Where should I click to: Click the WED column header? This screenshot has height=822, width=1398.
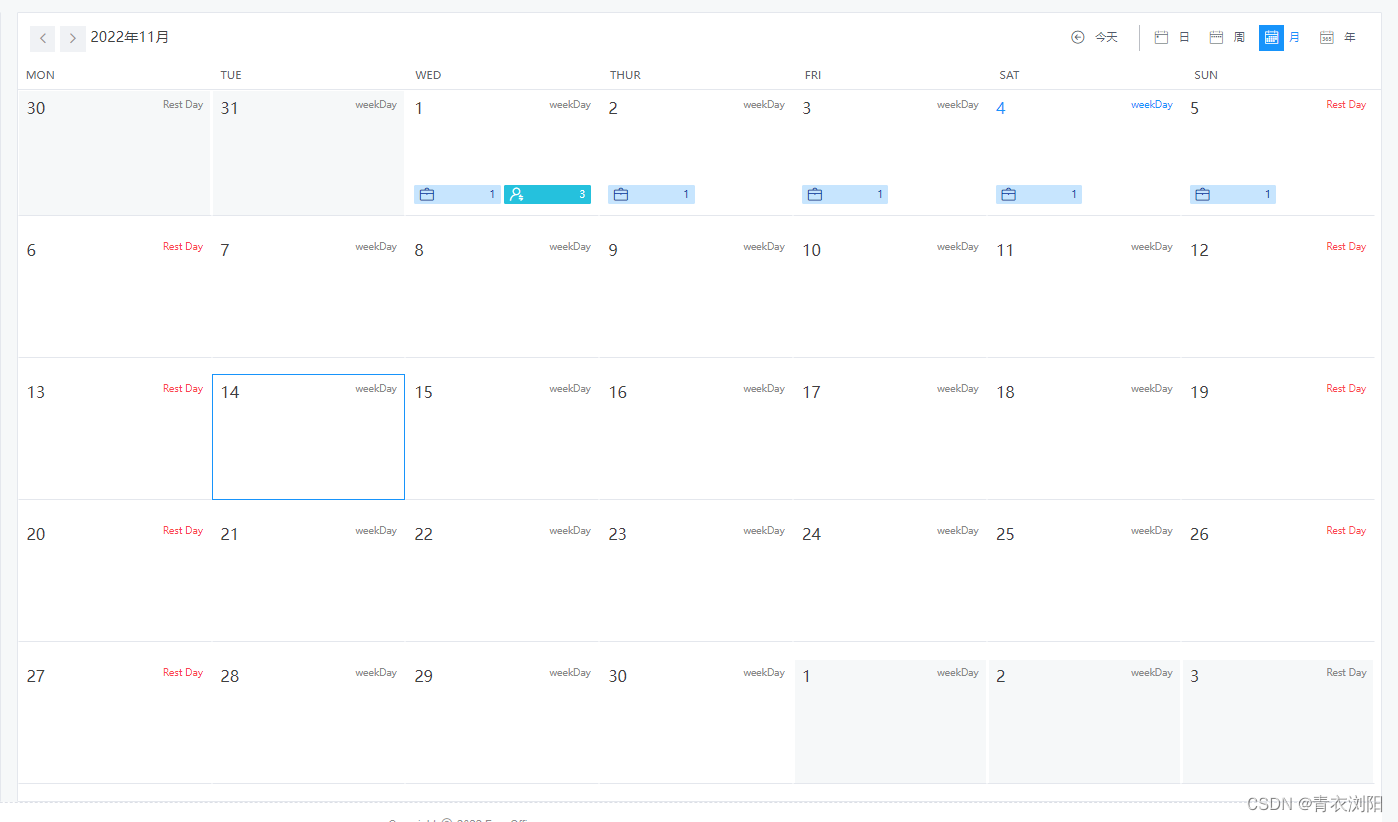(x=428, y=75)
